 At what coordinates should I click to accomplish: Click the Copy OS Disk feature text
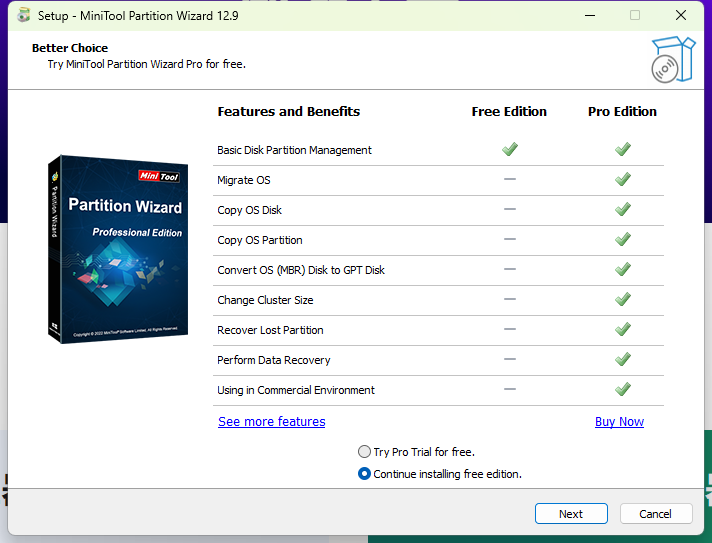(x=249, y=210)
